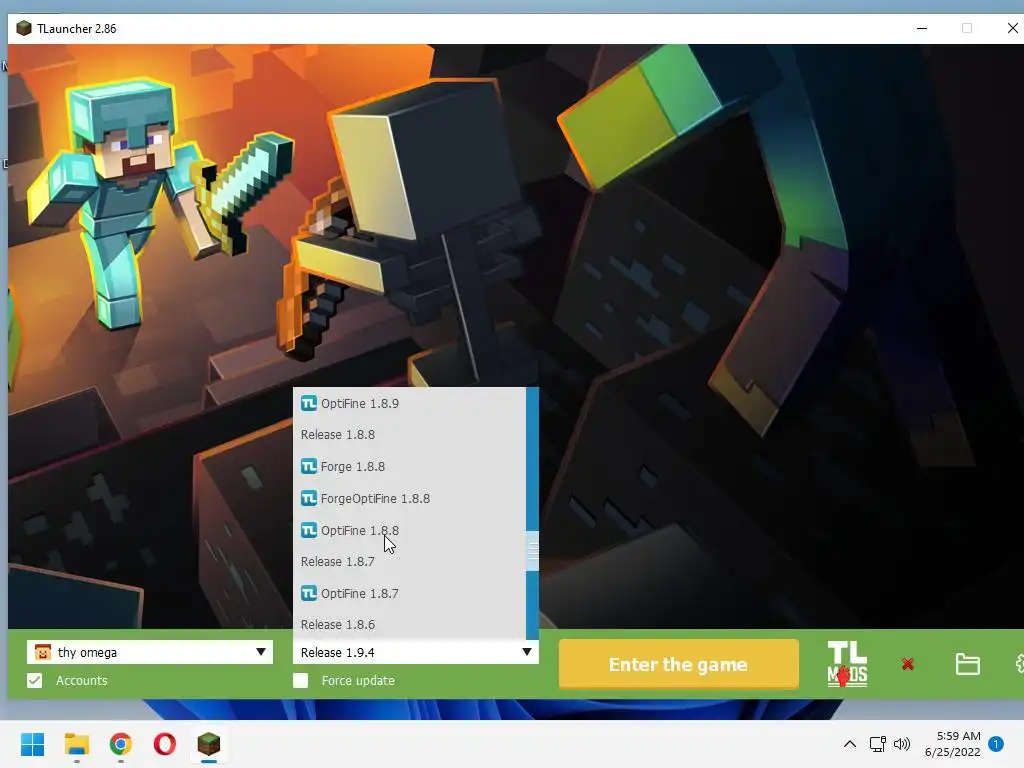The height and width of the screenshot is (768, 1024).
Task: Open the notification badge showing 1
Action: point(996,744)
